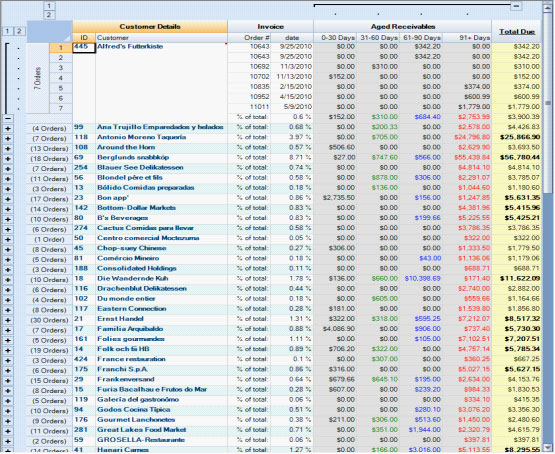Click the Customer Details header
The width and height of the screenshot is (555, 454).
(150, 27)
